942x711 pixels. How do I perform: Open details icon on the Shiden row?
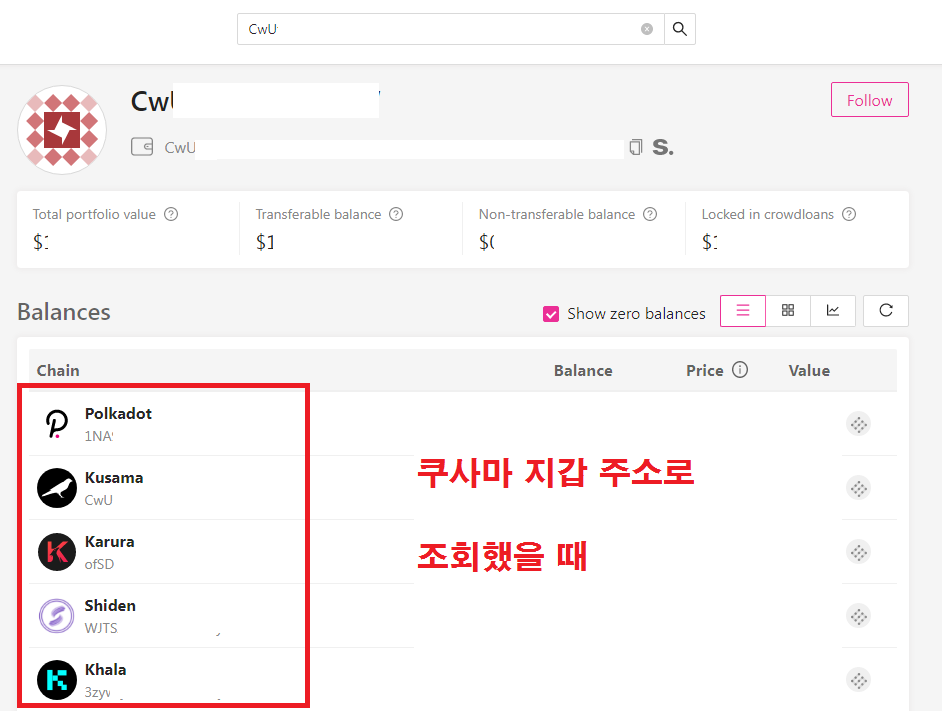point(858,616)
